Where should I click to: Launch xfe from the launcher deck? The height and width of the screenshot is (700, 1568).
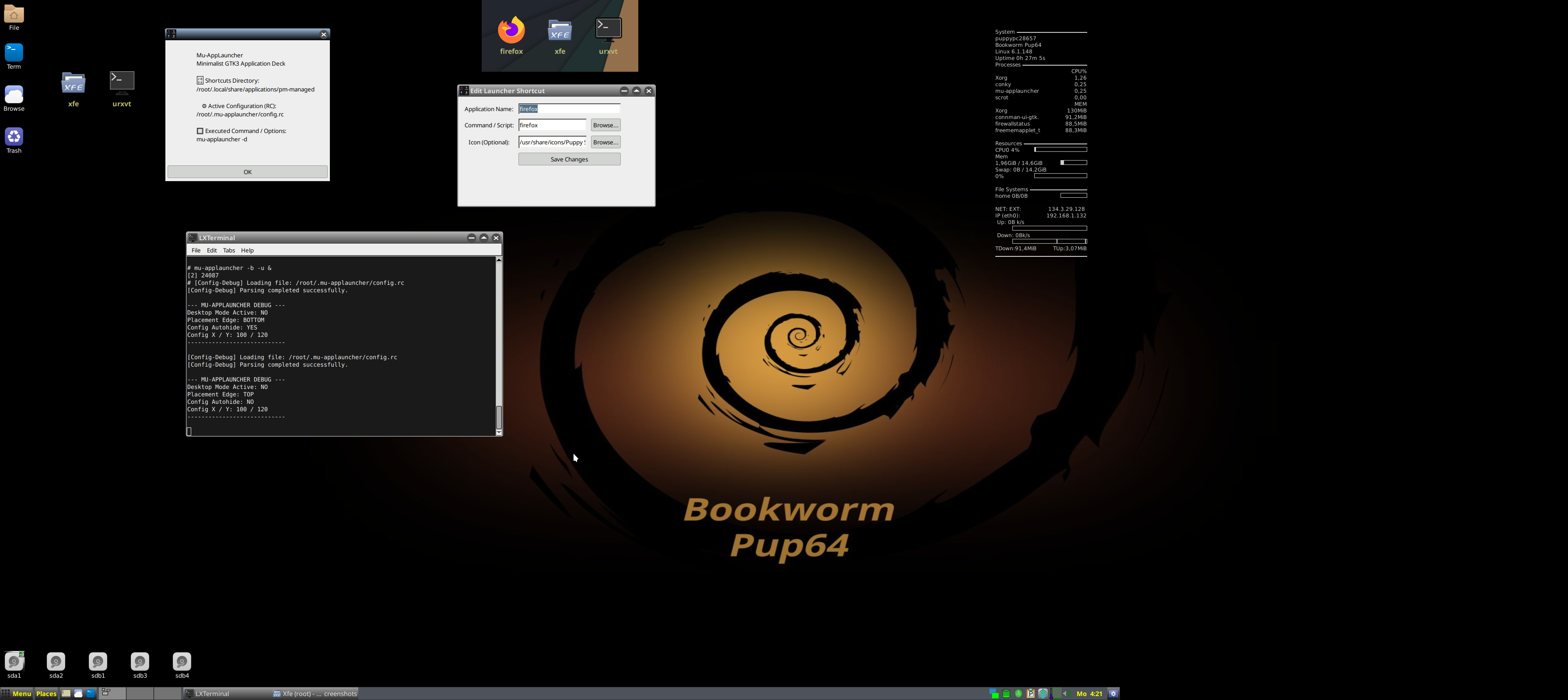pos(560,31)
